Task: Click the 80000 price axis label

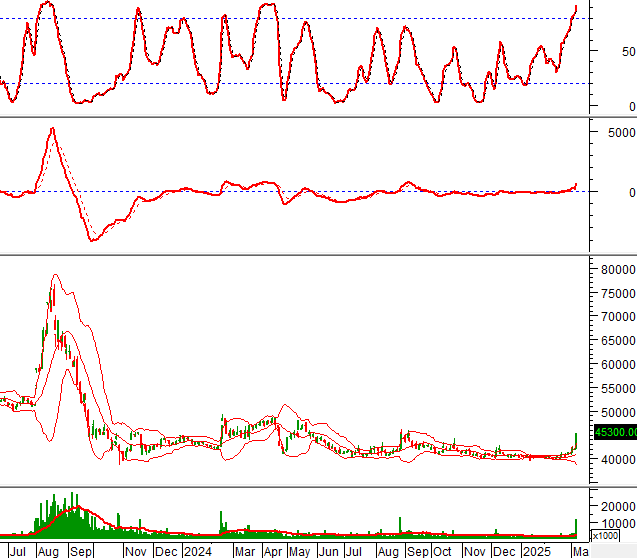Action: click(618, 269)
